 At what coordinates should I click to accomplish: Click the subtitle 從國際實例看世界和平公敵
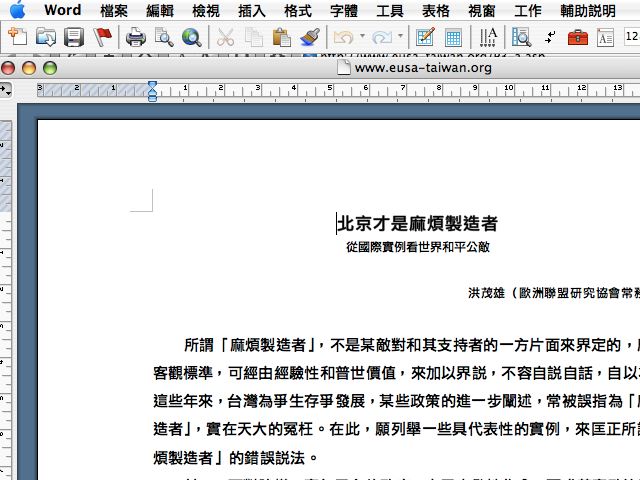click(418, 247)
